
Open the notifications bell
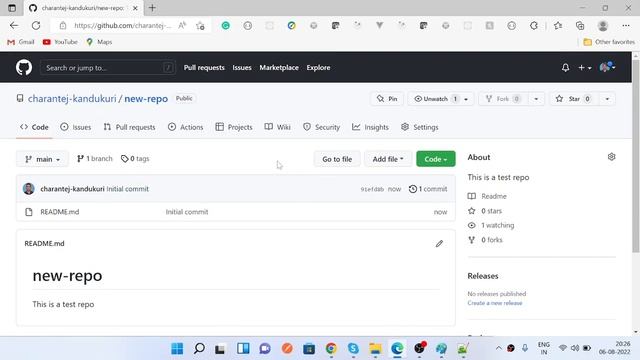tap(565, 67)
